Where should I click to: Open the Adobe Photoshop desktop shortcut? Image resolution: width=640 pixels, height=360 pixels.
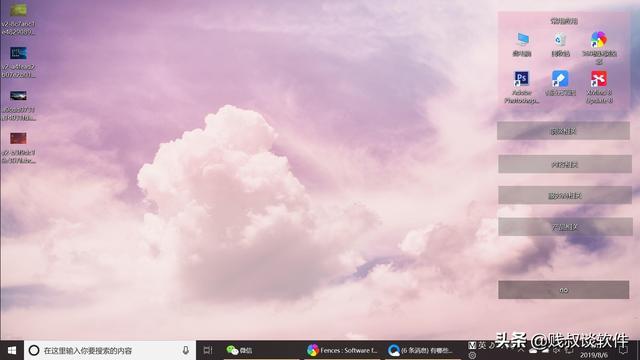tap(521, 87)
